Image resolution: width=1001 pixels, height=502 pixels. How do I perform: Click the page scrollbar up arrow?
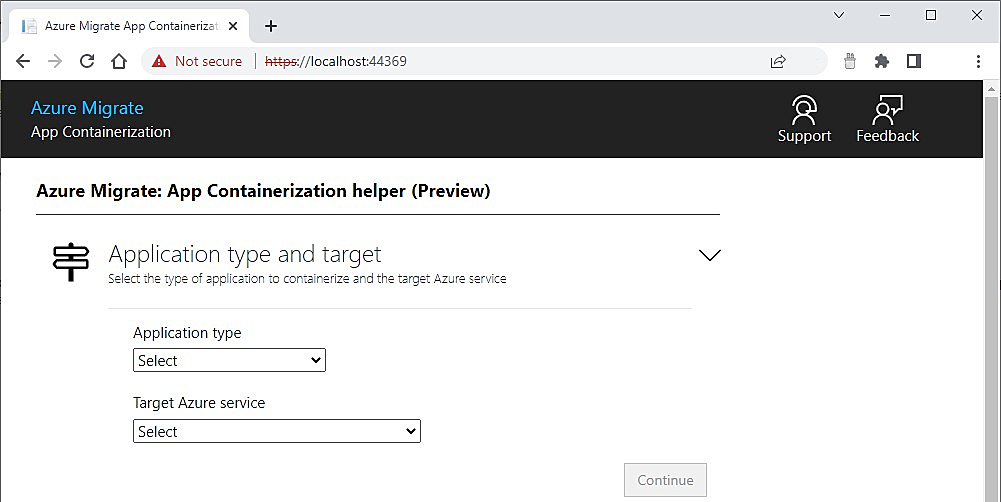coord(991,88)
